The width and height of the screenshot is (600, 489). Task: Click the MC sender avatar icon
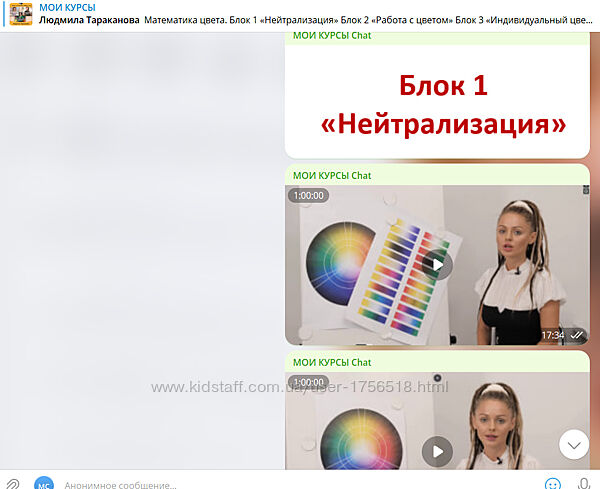pyautogui.click(x=44, y=483)
